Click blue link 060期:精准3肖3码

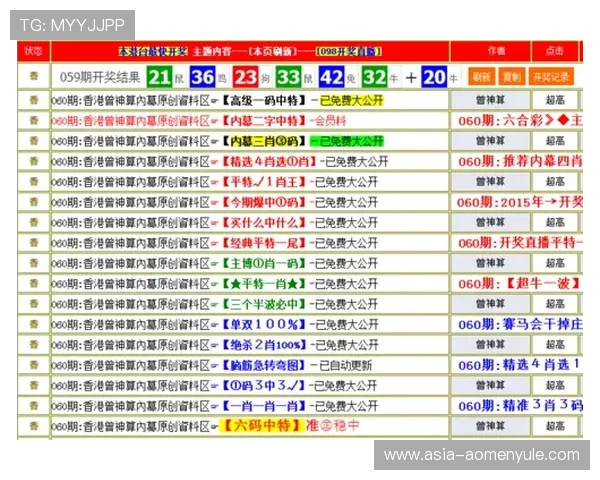(x=520, y=406)
